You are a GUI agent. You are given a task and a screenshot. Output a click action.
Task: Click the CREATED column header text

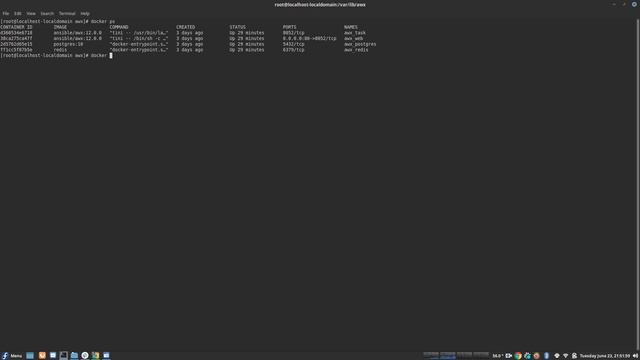(x=186, y=27)
